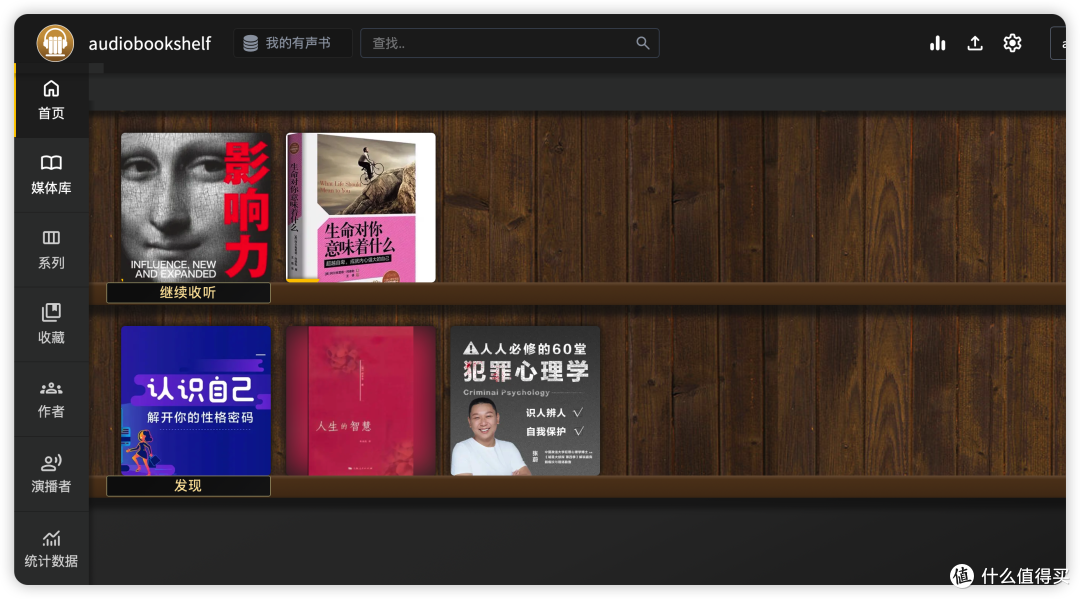
Task: Open 演播者 narrators in sidebar
Action: [x=52, y=474]
